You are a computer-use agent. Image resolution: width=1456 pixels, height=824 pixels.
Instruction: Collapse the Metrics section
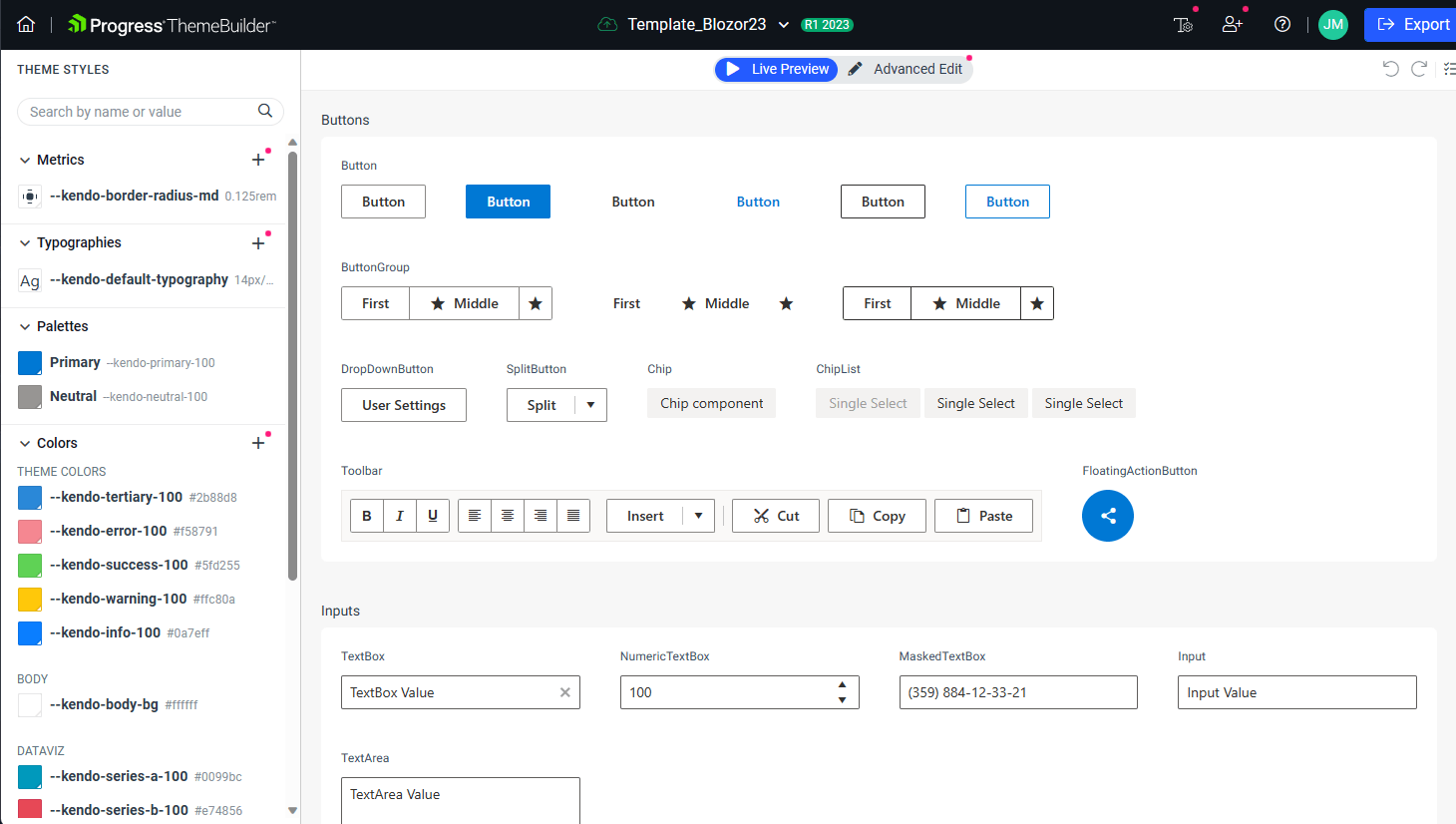[x=25, y=160]
